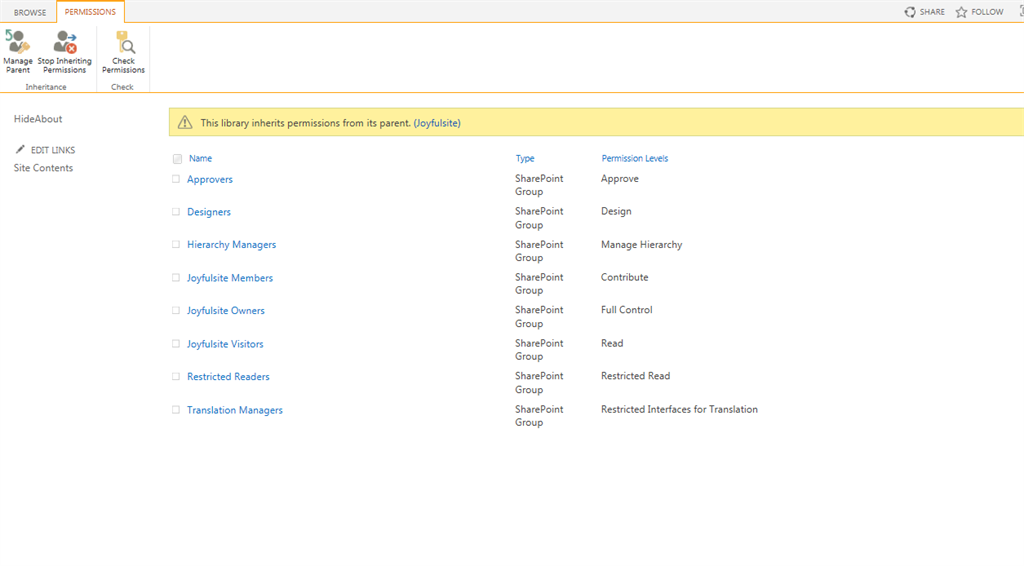This screenshot has width=1024, height=566.
Task: Click the Follow star icon
Action: tap(961, 12)
